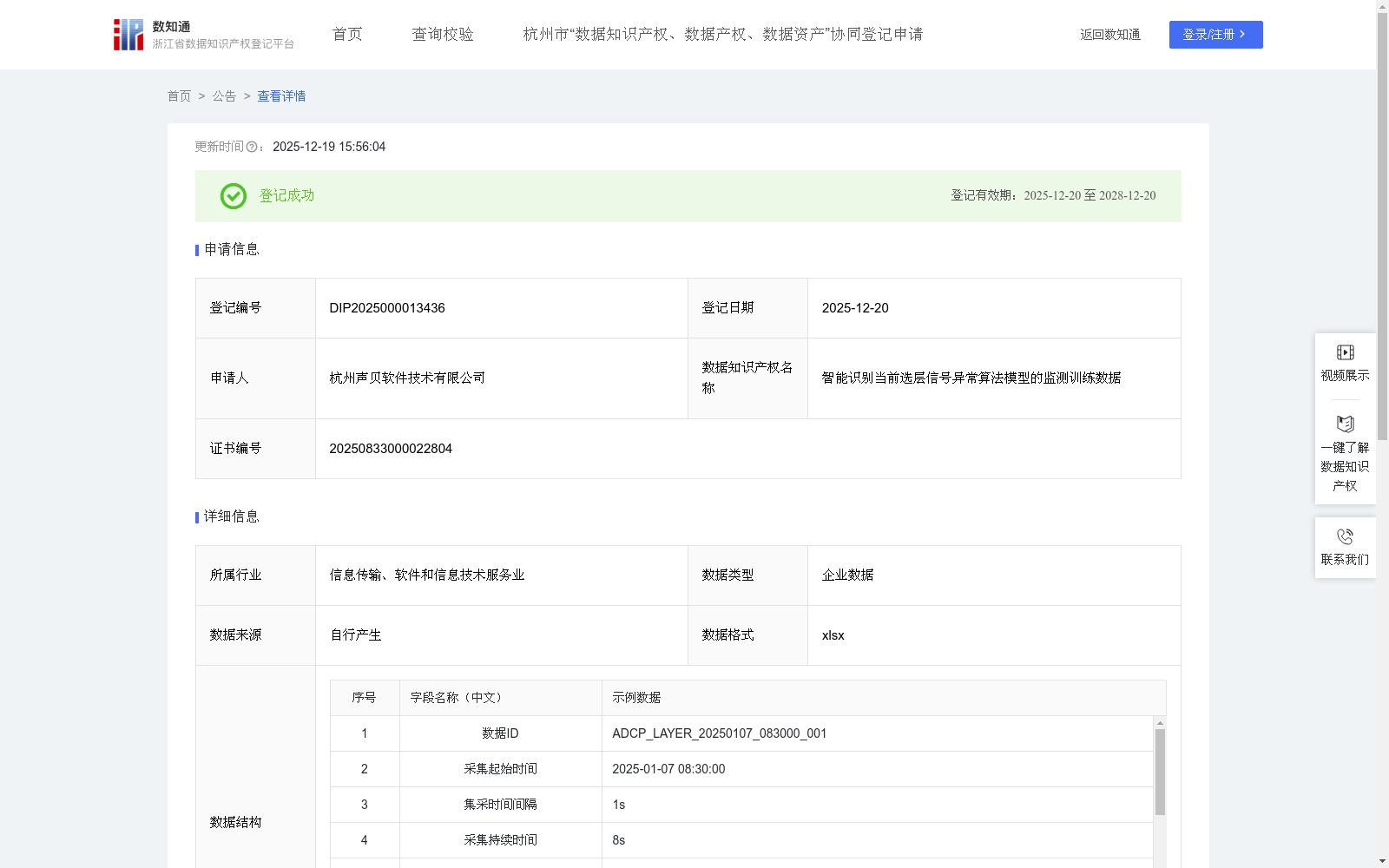Click the page scrollbar up arrow
Image resolution: width=1389 pixels, height=868 pixels.
click(x=1382, y=6)
